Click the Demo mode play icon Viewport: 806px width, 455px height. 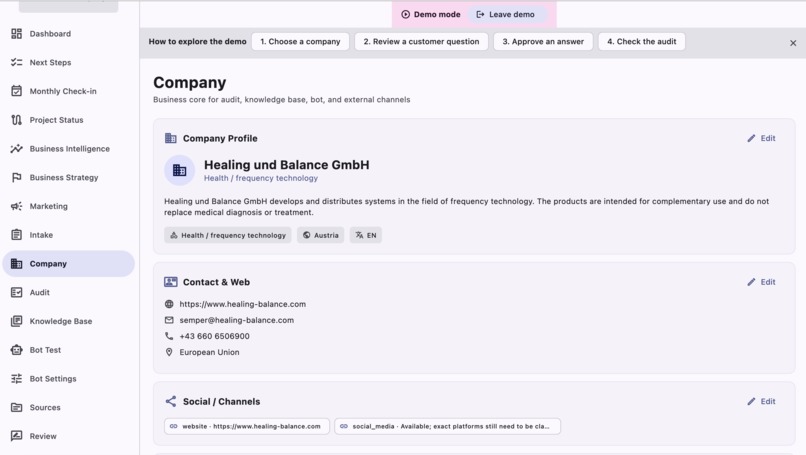coord(406,14)
